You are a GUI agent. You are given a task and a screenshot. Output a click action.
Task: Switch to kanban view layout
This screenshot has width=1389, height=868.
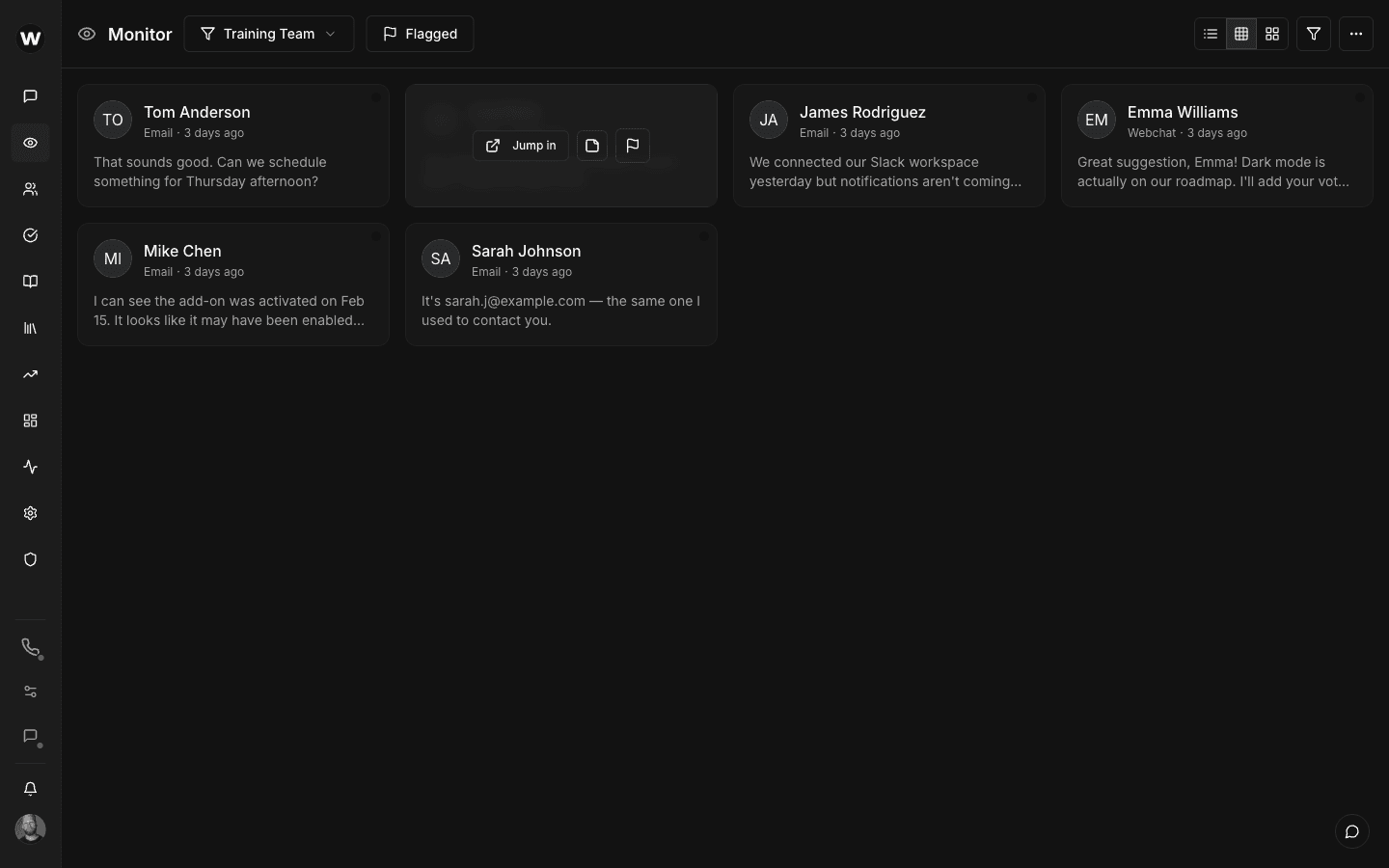1272,34
